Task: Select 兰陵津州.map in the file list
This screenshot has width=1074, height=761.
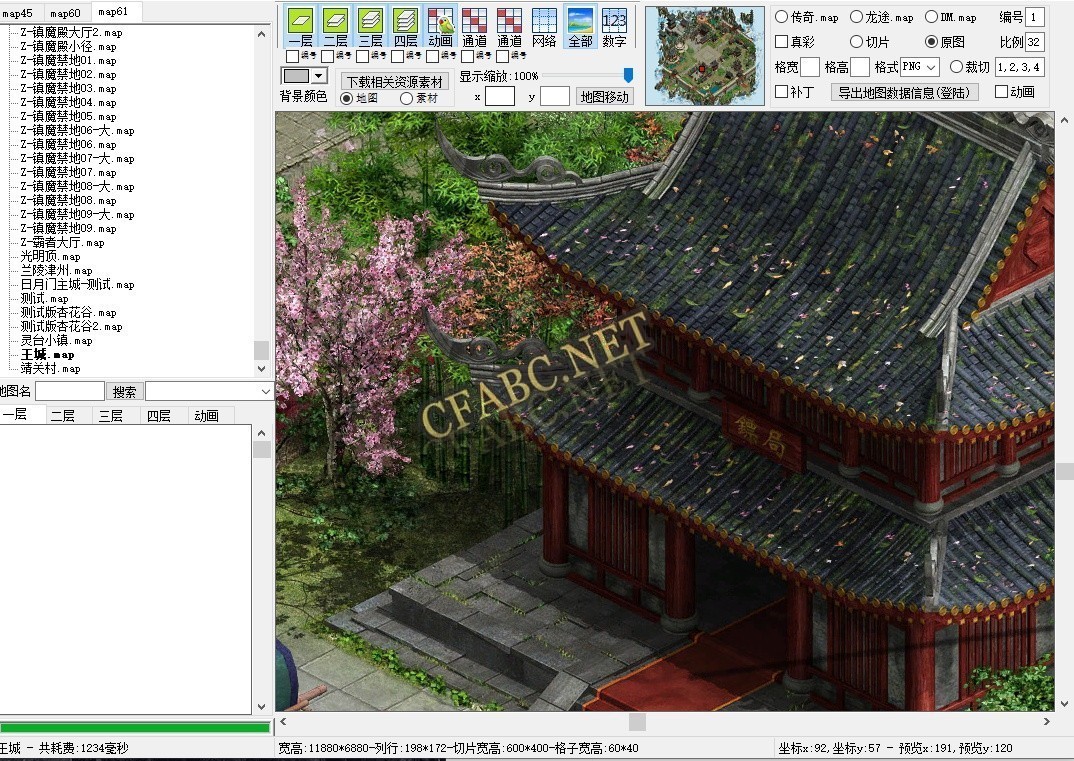Action: [56, 270]
